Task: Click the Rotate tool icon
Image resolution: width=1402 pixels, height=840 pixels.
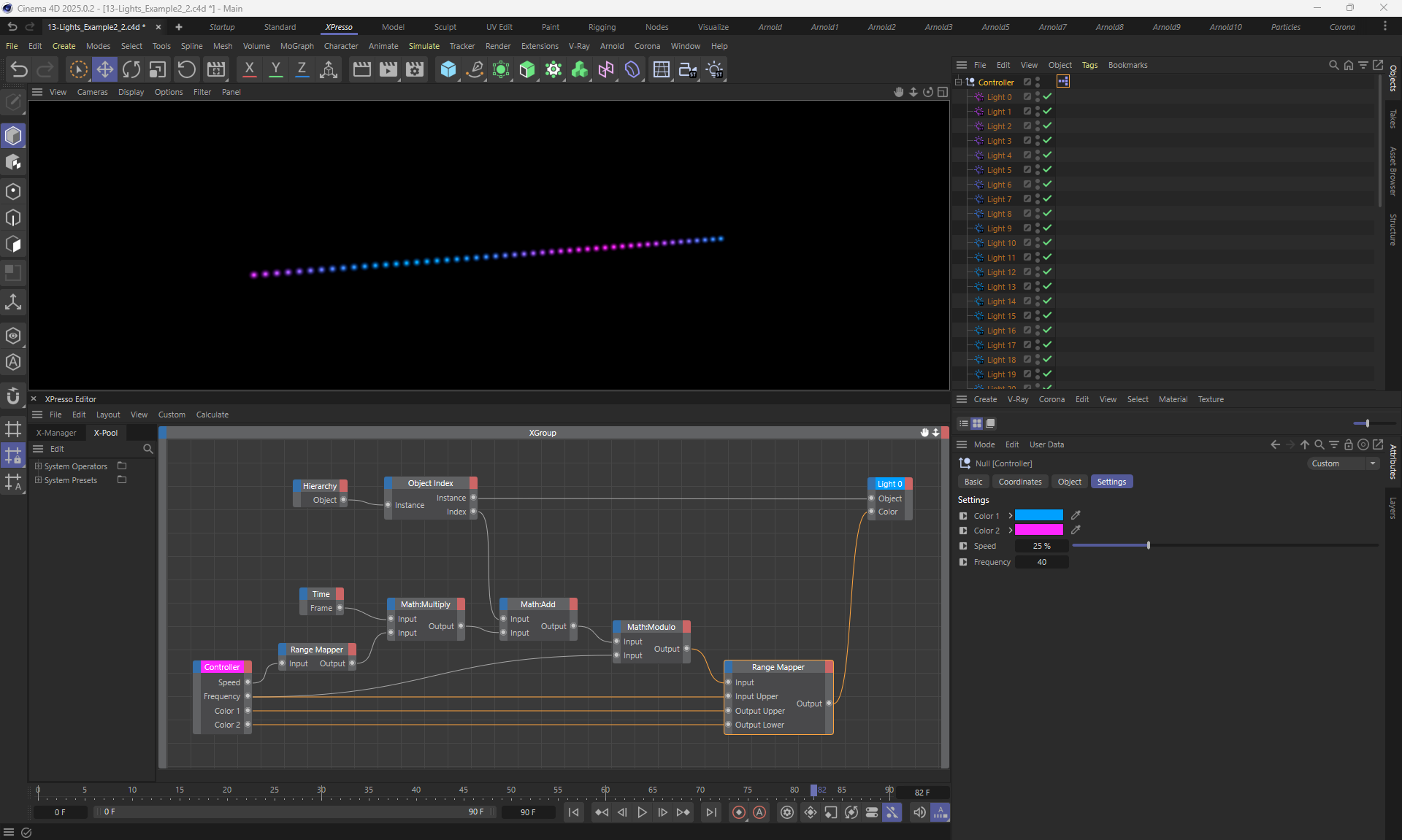Action: 131,69
